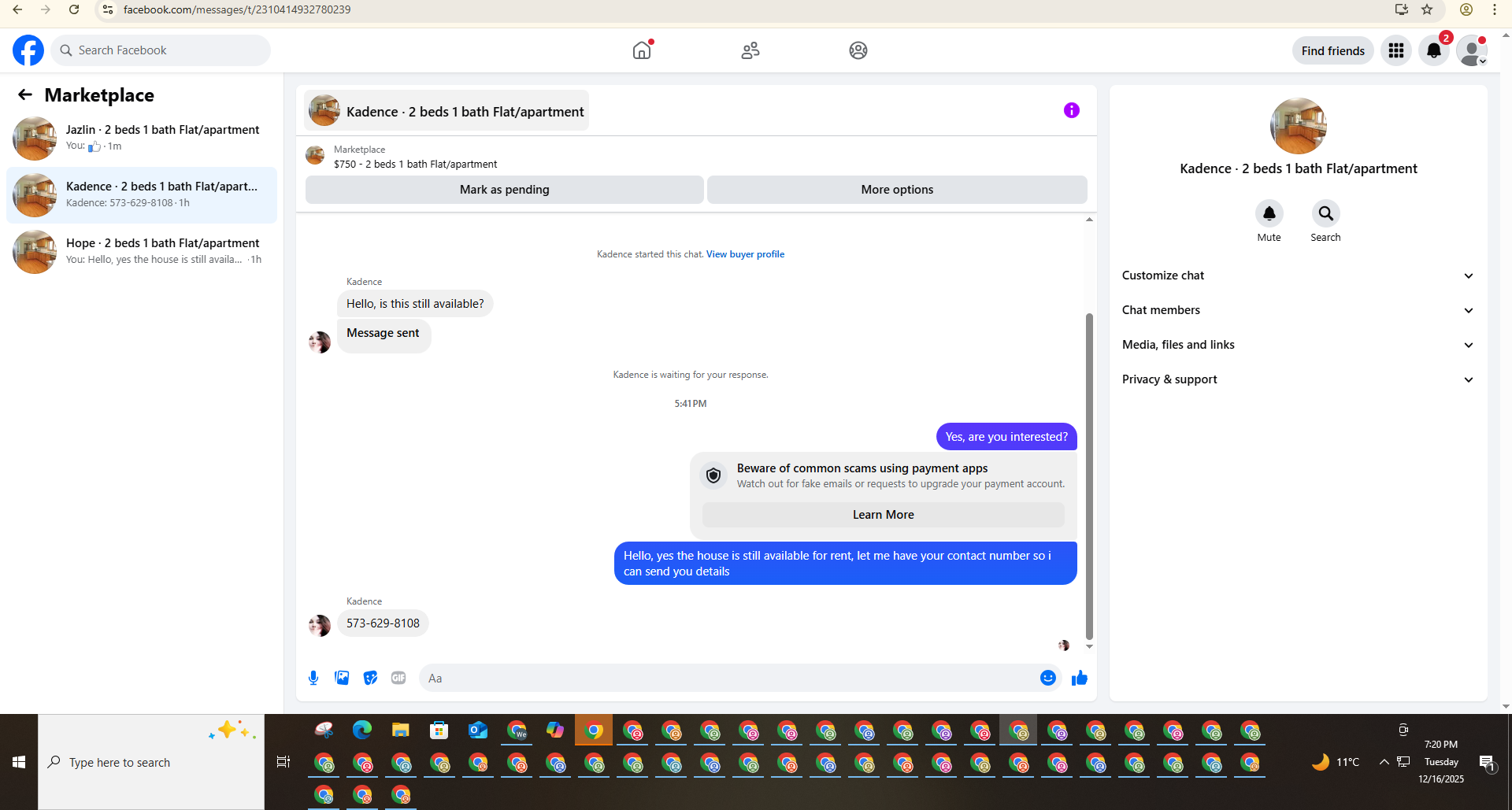This screenshot has width=1512, height=810.
Task: Open the Facebook home logo
Action: pyautogui.click(x=28, y=50)
